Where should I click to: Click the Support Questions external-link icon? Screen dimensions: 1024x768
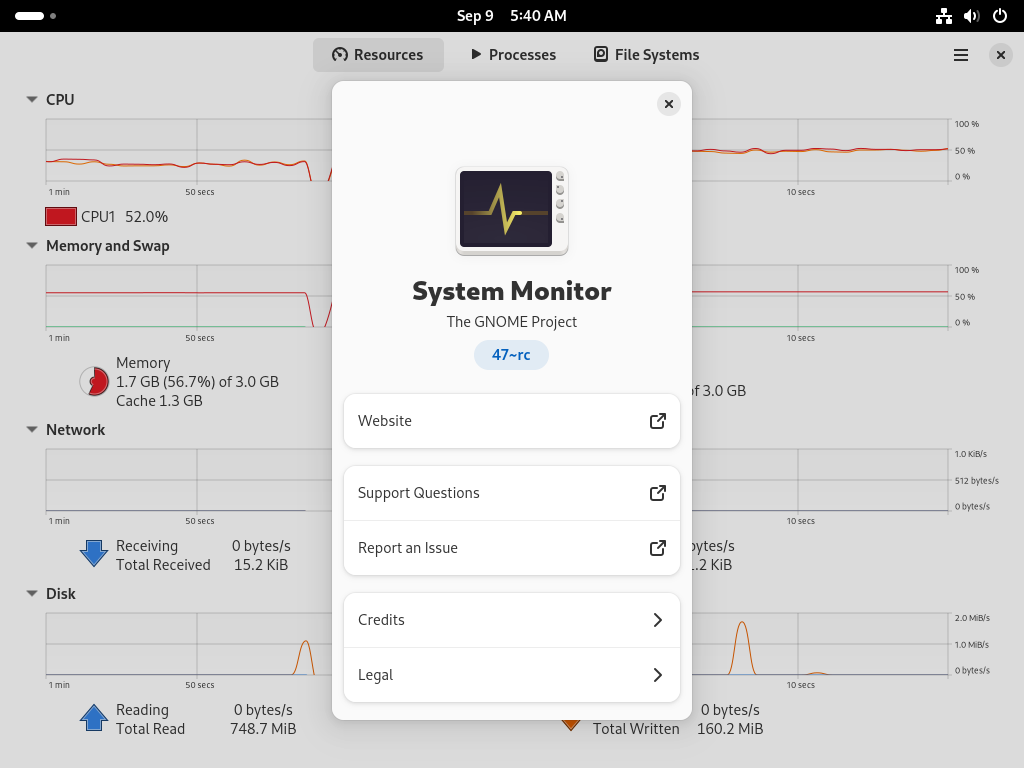tap(658, 493)
